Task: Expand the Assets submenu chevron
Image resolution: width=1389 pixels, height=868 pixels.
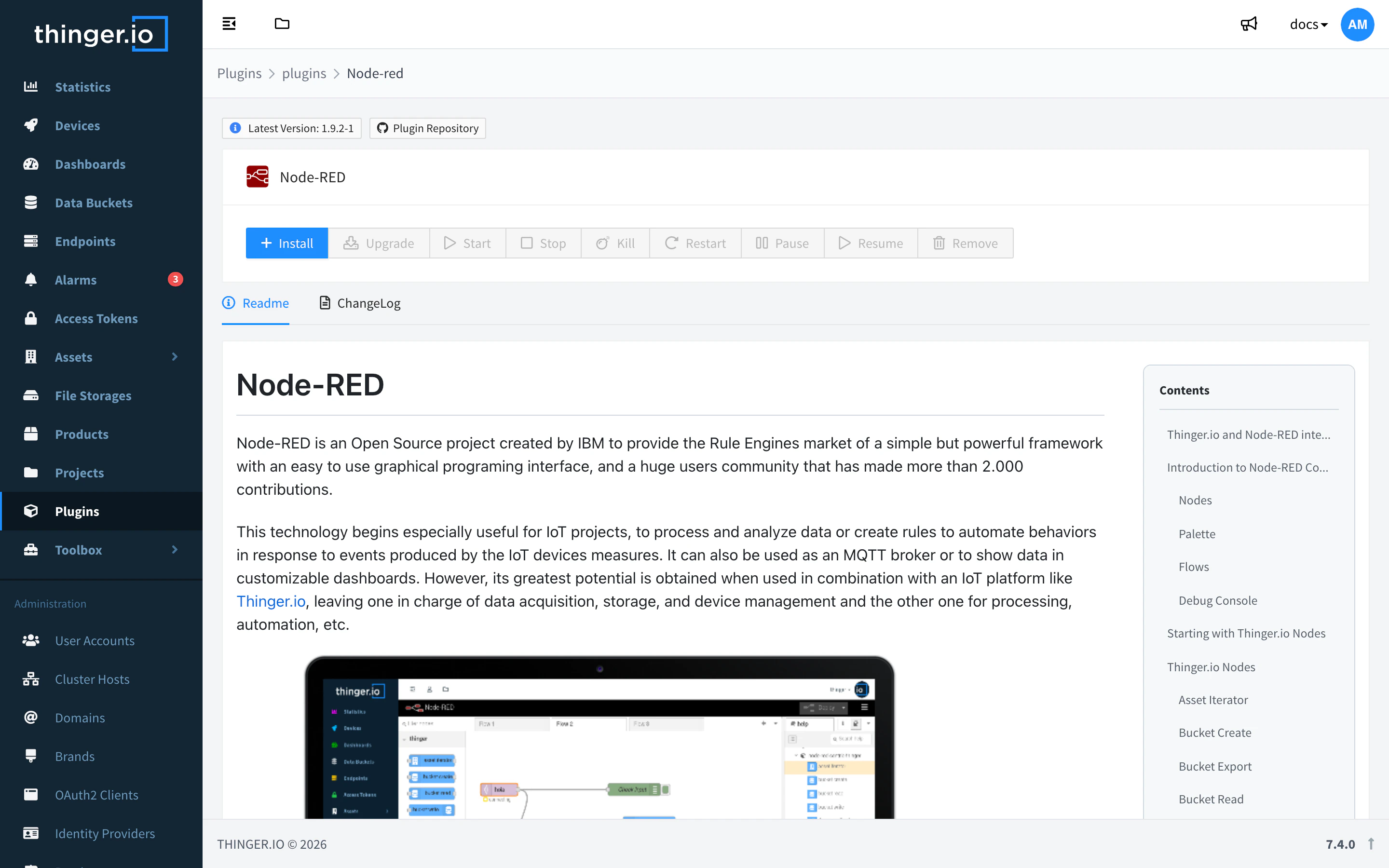Action: [x=175, y=356]
